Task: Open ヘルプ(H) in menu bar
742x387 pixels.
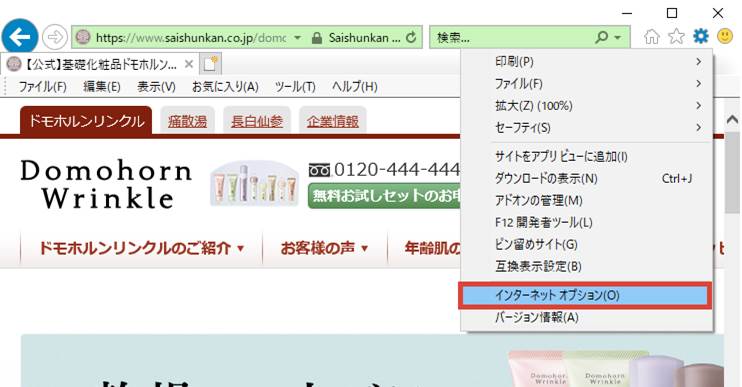Action: click(x=354, y=87)
